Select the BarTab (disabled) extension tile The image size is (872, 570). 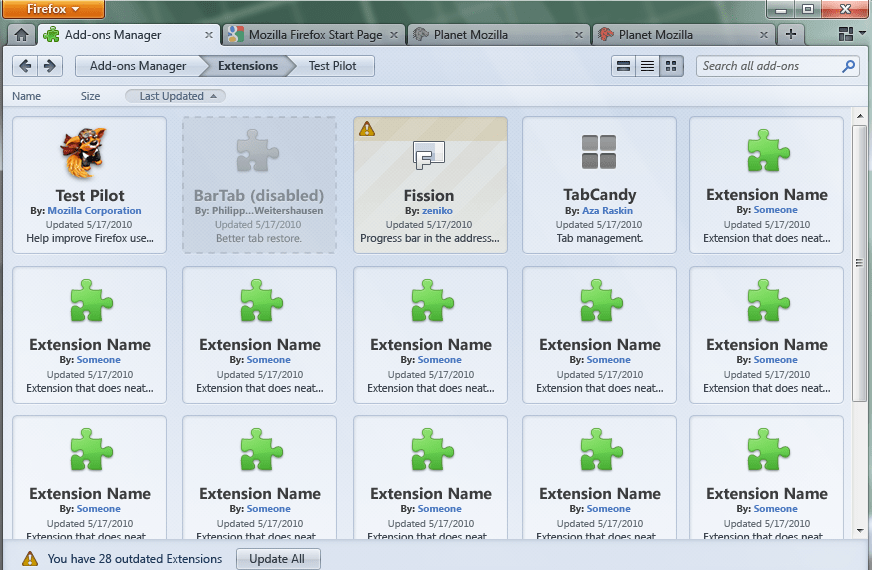click(259, 185)
